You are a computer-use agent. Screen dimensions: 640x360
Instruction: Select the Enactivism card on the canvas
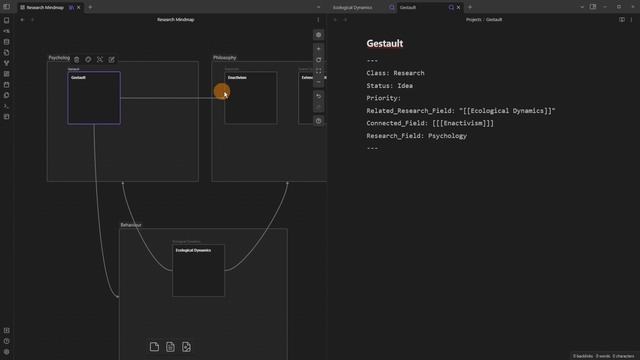tap(251, 98)
